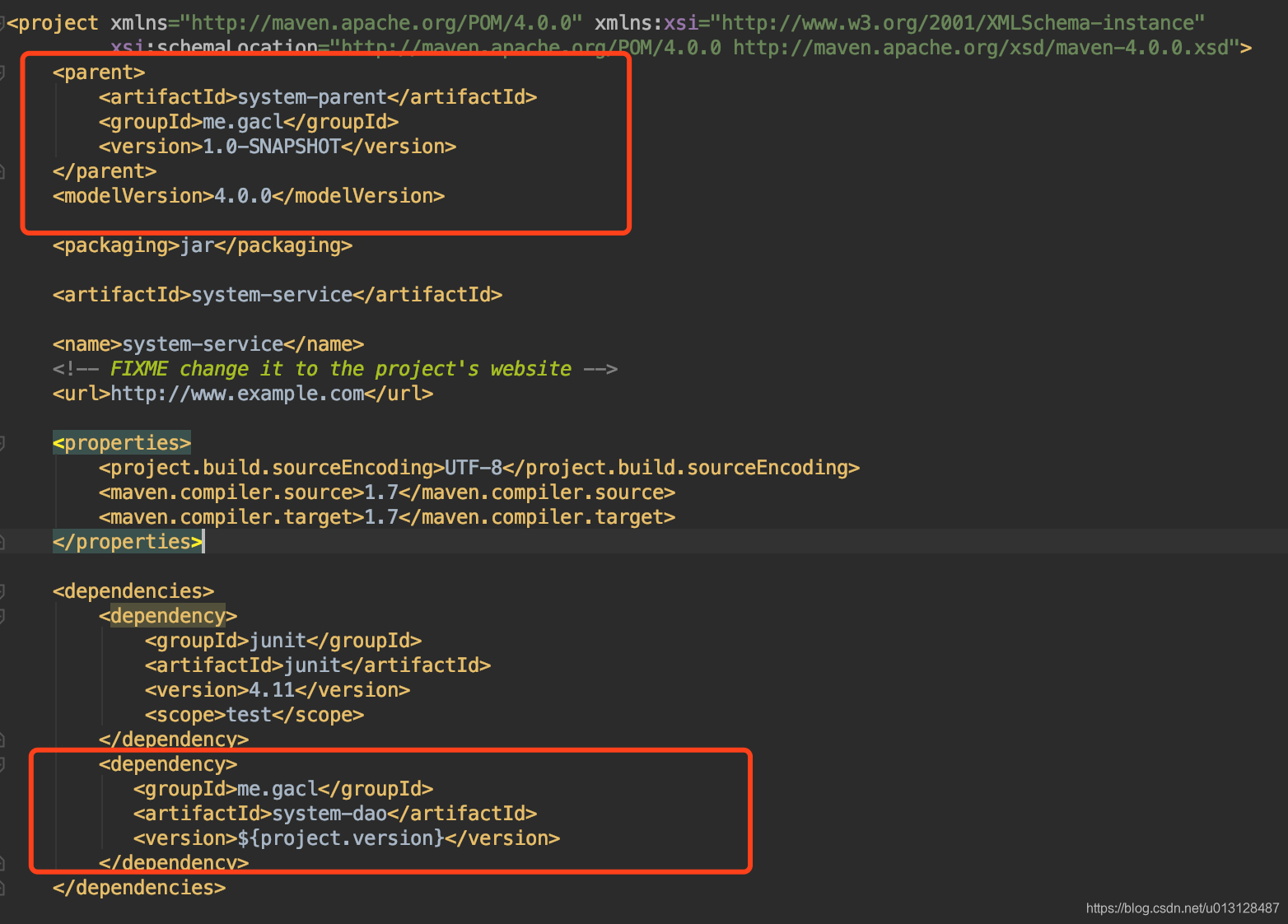
Task: Click the maven-4.0.0.xsd schema location URL
Action: point(982,48)
